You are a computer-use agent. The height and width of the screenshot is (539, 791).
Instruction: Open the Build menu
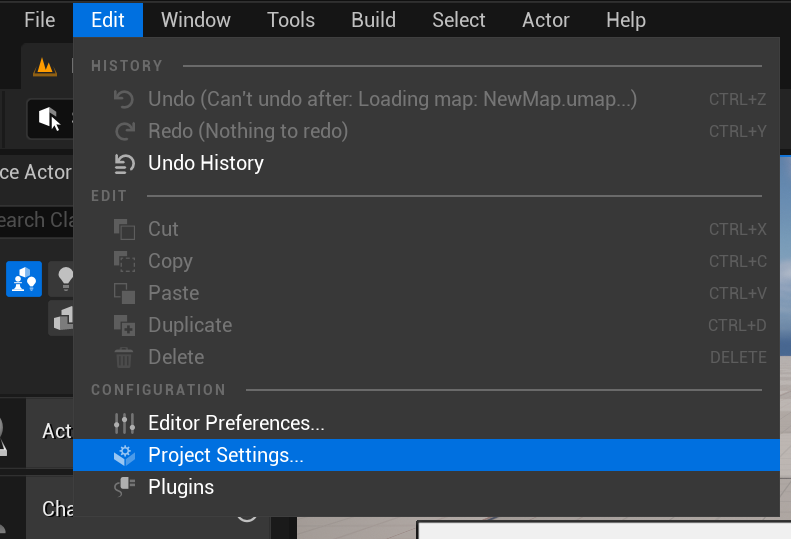tap(374, 20)
